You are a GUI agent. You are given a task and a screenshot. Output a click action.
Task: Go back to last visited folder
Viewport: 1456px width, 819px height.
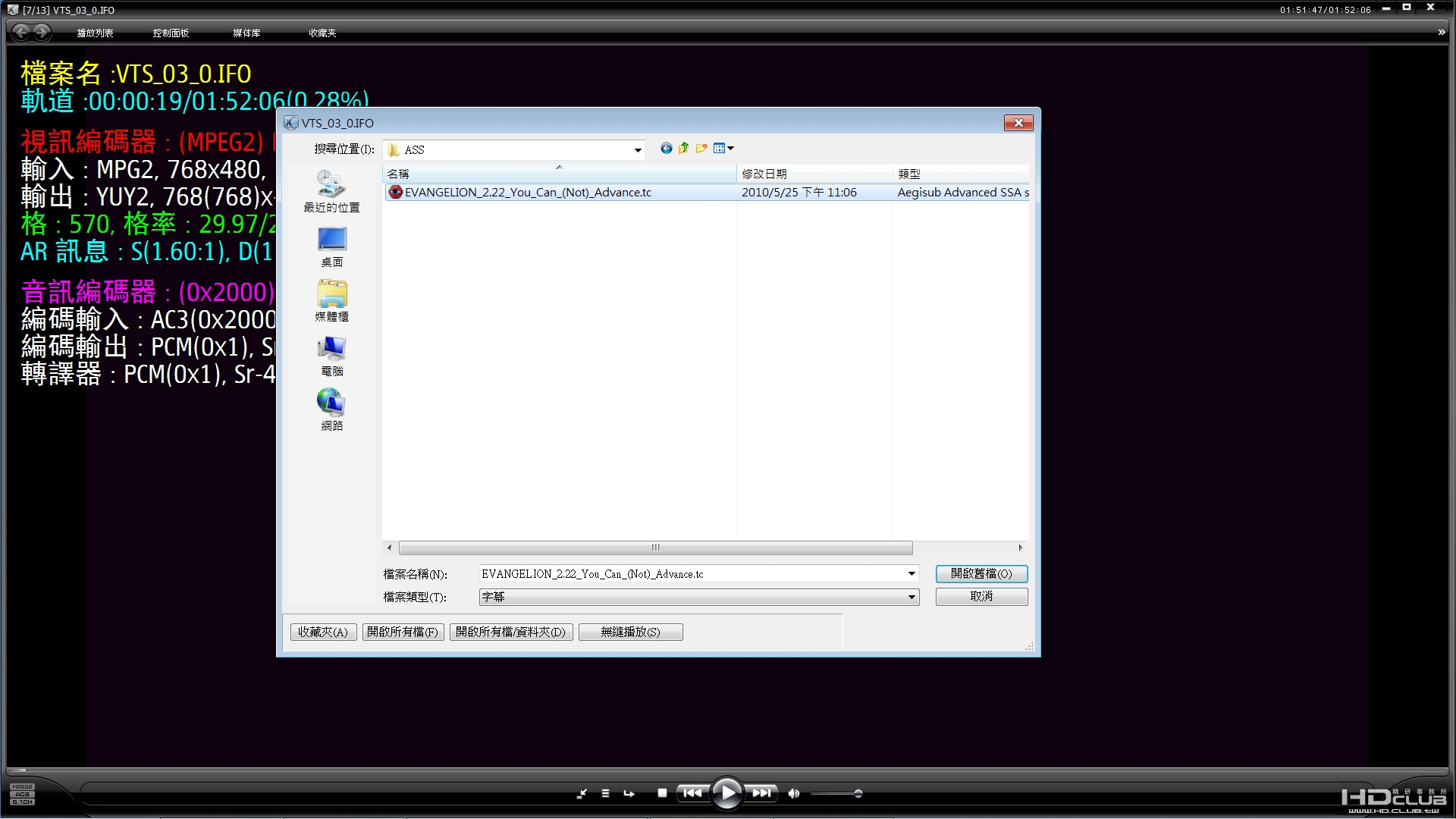pyautogui.click(x=666, y=149)
